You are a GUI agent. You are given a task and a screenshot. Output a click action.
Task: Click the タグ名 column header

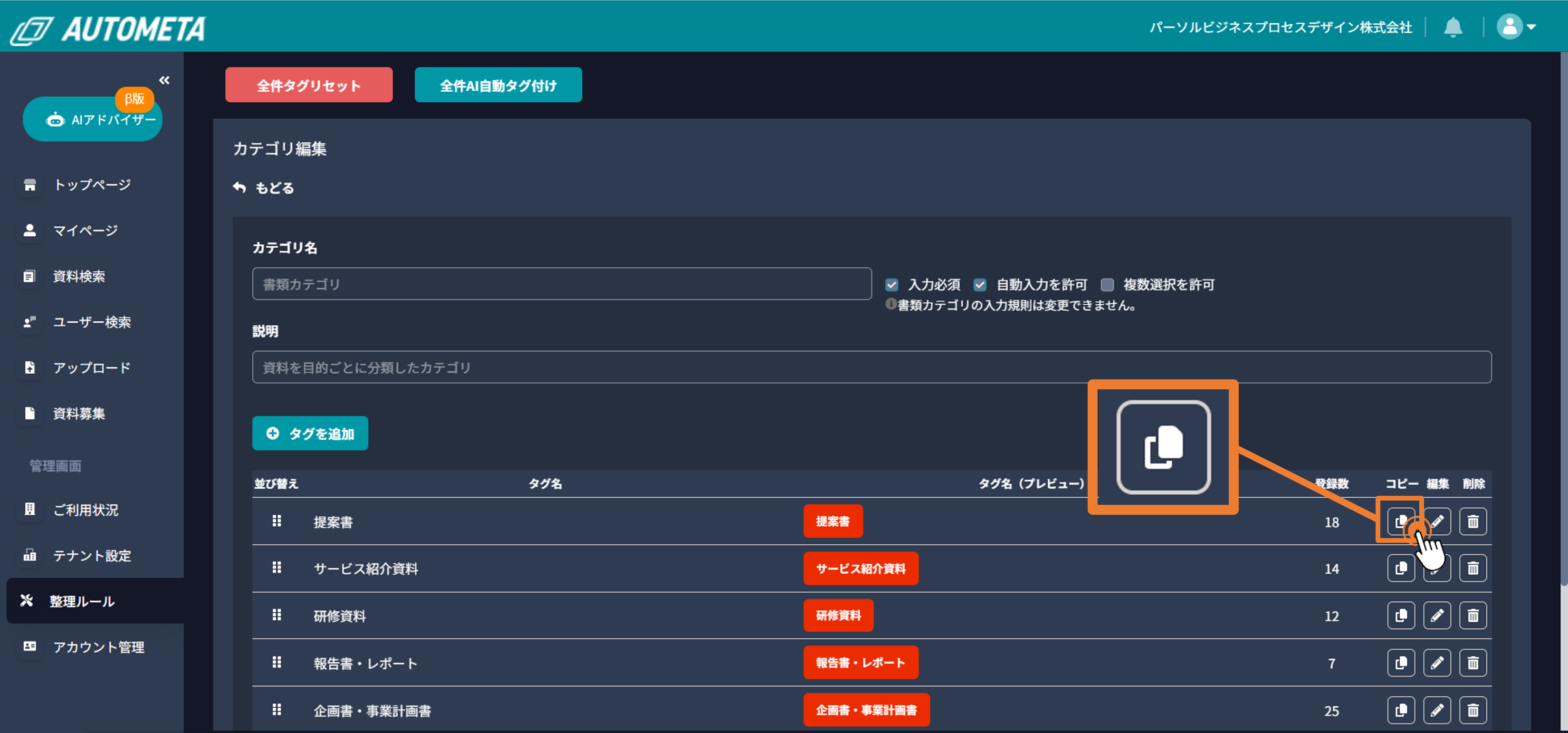click(x=545, y=483)
